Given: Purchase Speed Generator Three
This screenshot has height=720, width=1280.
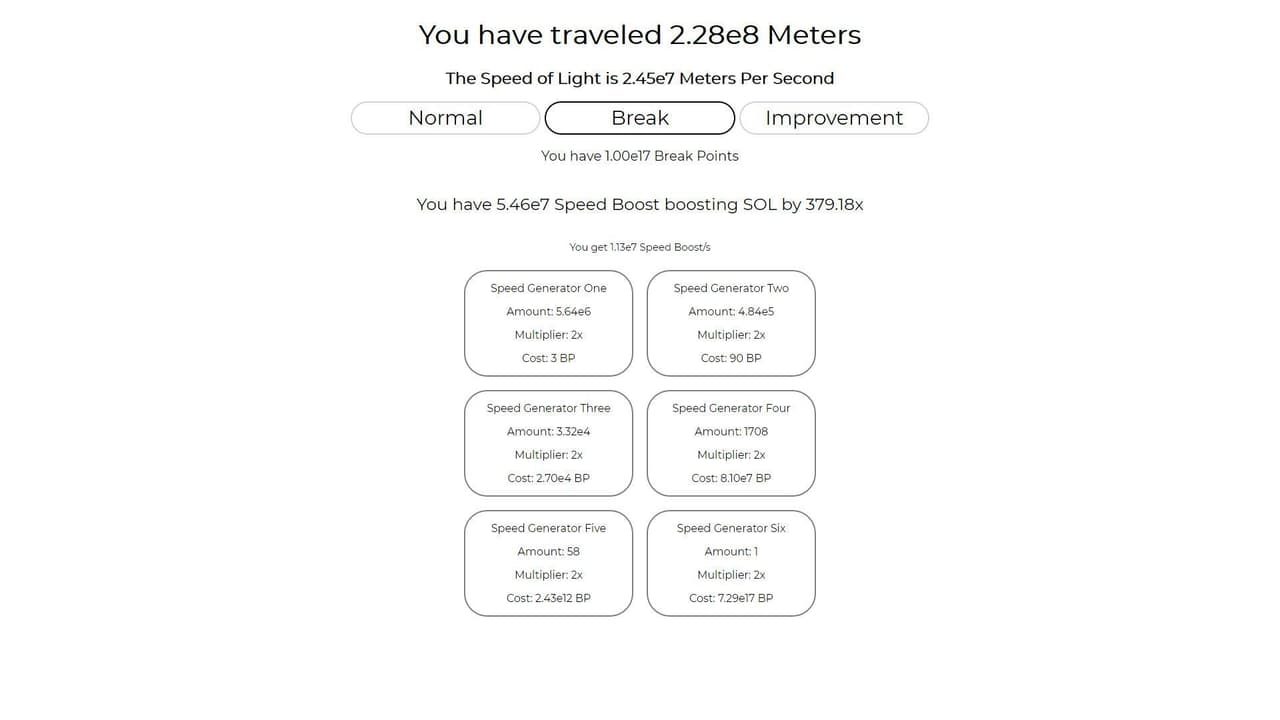Looking at the screenshot, I should [x=548, y=443].
